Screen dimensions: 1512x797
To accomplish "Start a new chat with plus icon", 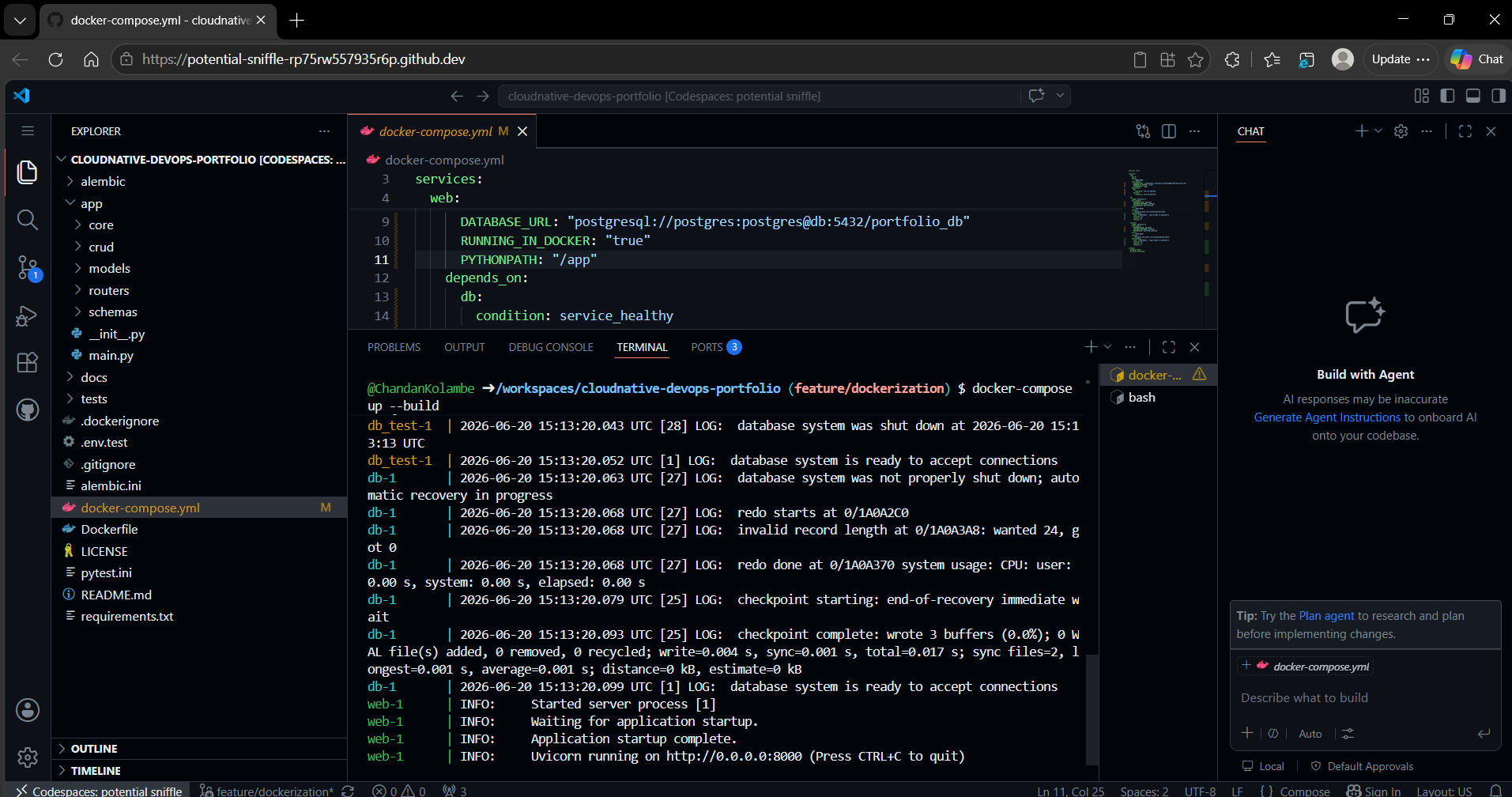I will [x=1361, y=131].
